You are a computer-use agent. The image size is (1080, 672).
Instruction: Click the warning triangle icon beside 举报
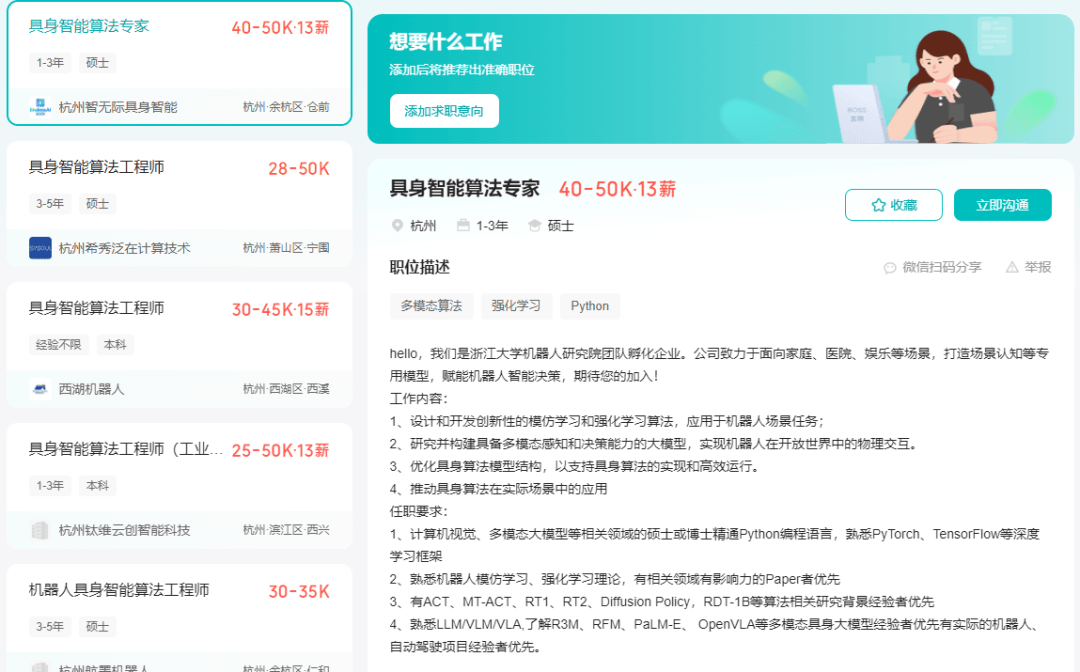[x=1012, y=268]
